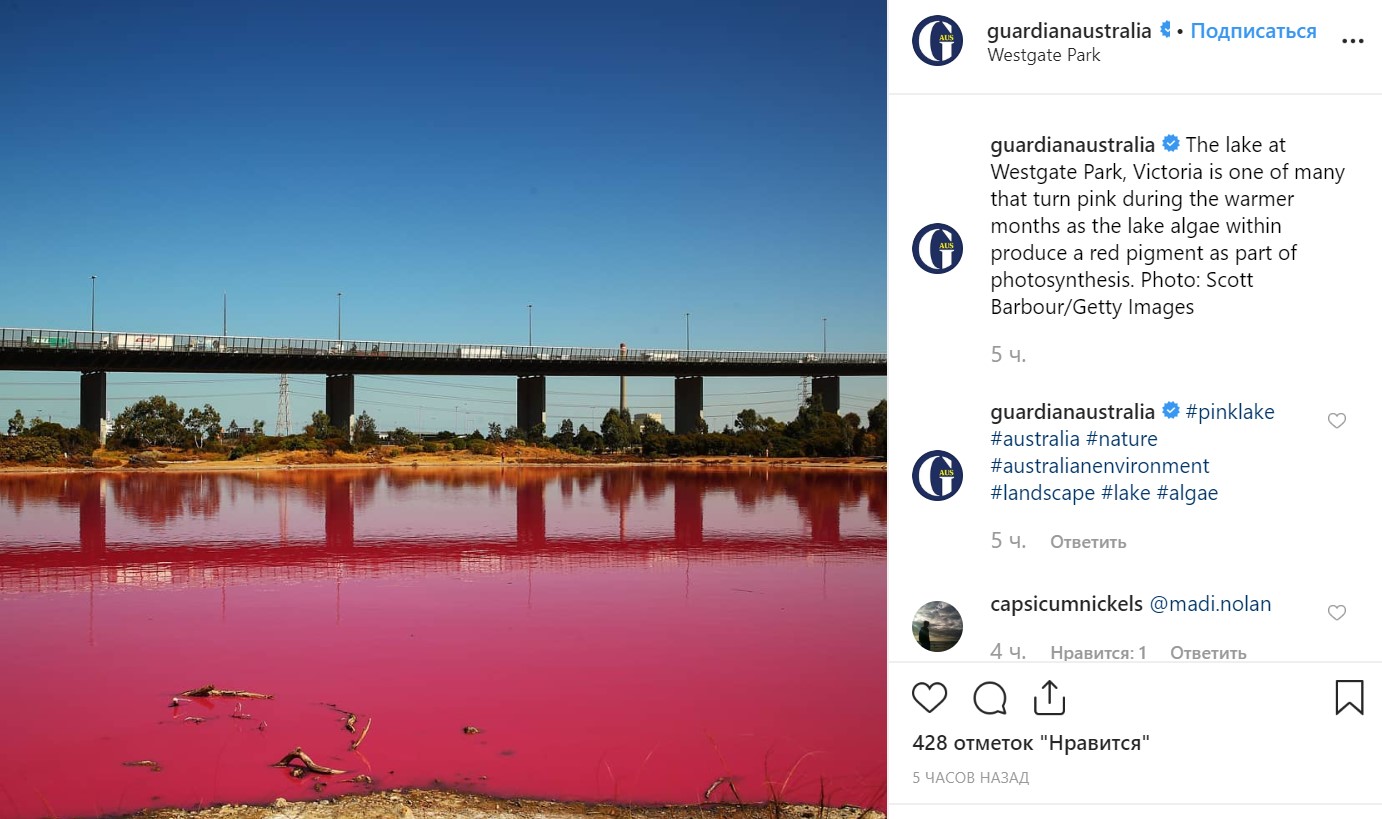Screen dimensions: 1382x819
Task: Open the #pinklake hashtag
Action: tap(1230, 411)
